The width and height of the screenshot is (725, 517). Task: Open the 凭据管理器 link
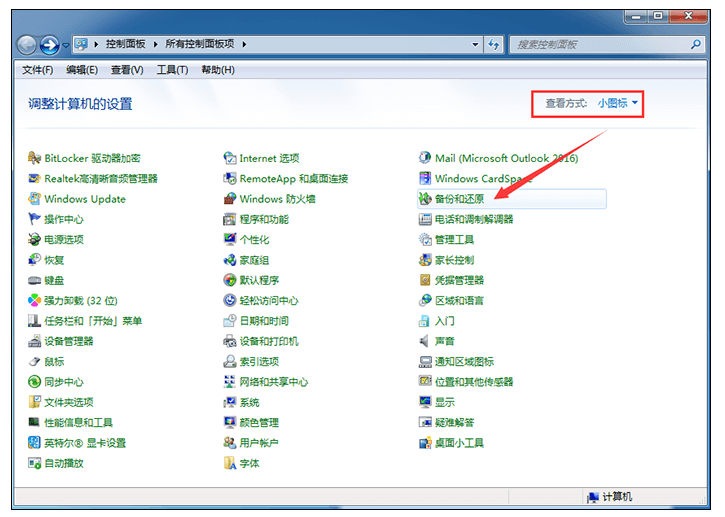460,280
